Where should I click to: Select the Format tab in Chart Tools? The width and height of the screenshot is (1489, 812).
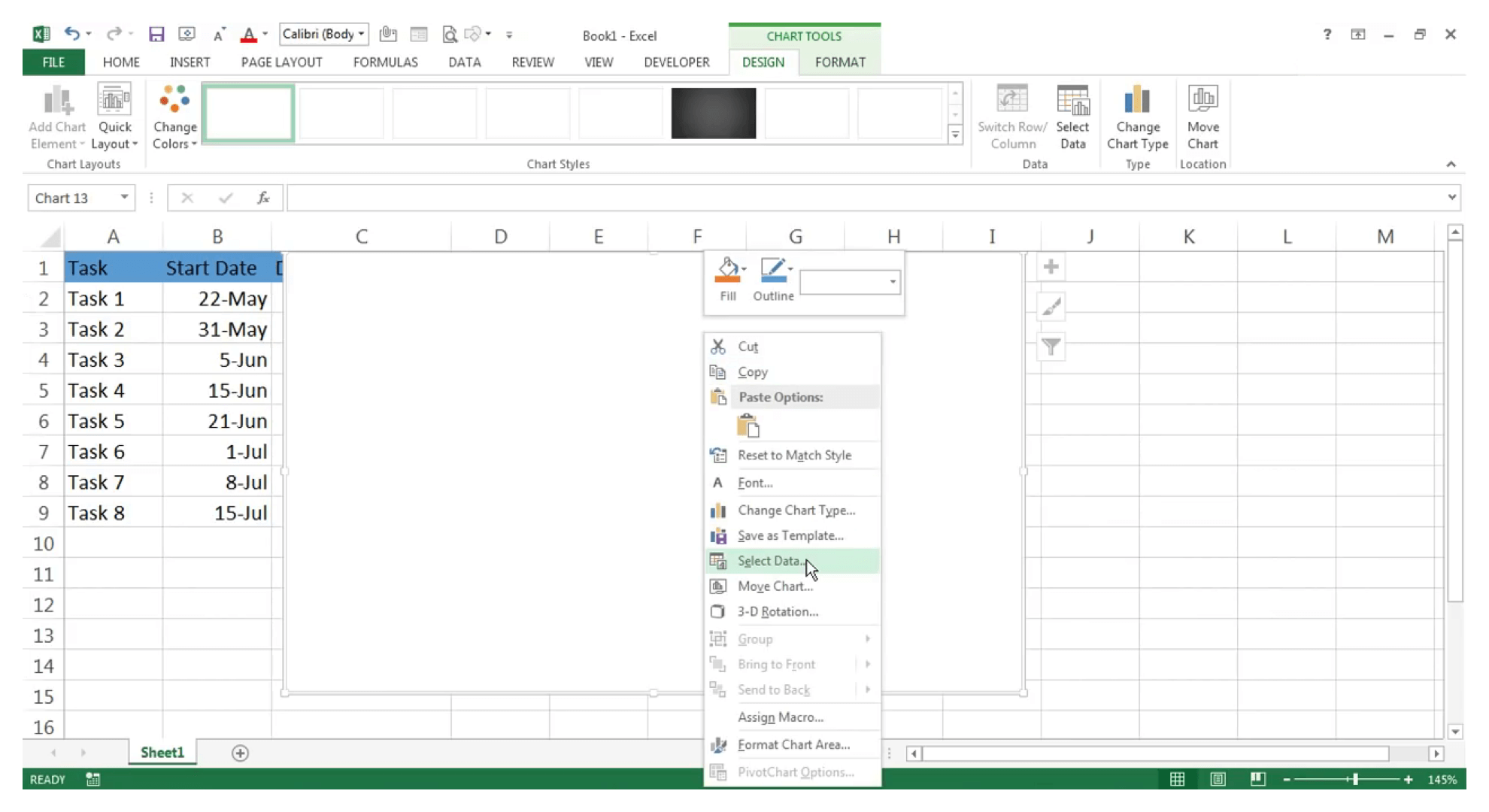(840, 62)
